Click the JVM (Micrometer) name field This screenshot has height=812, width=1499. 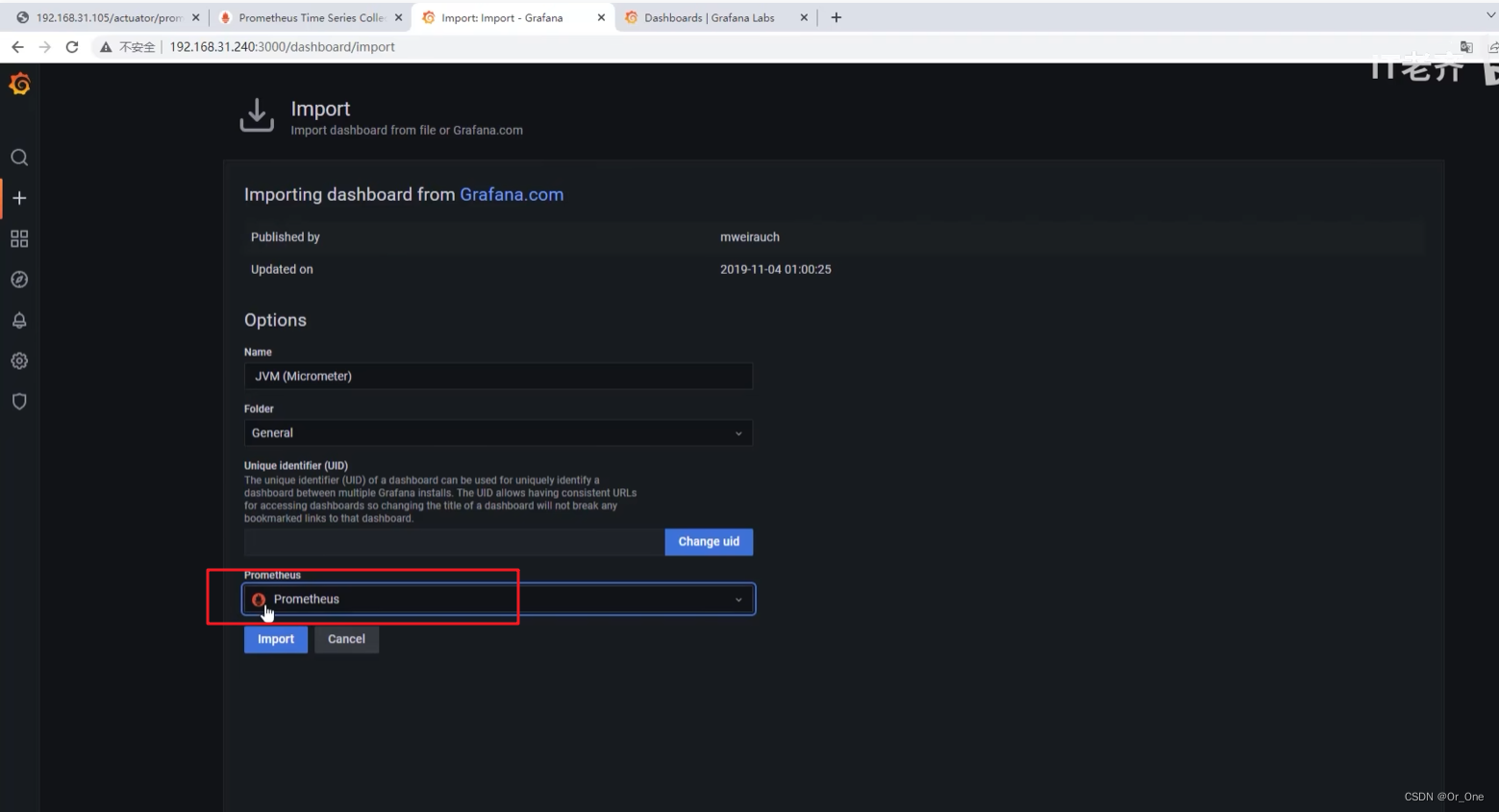coord(498,376)
